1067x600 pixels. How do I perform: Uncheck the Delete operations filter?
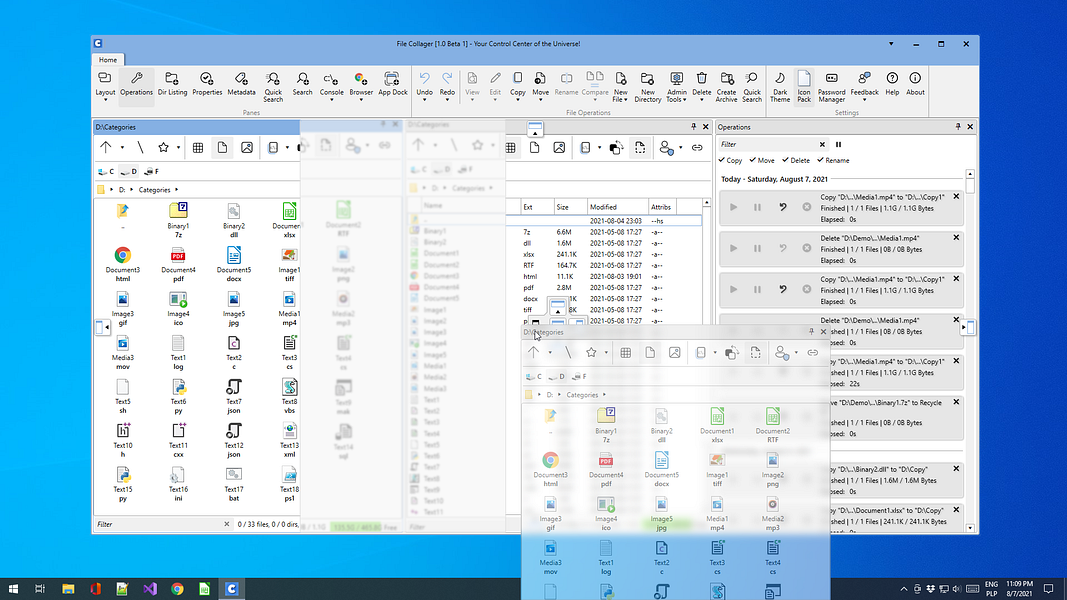pos(796,160)
